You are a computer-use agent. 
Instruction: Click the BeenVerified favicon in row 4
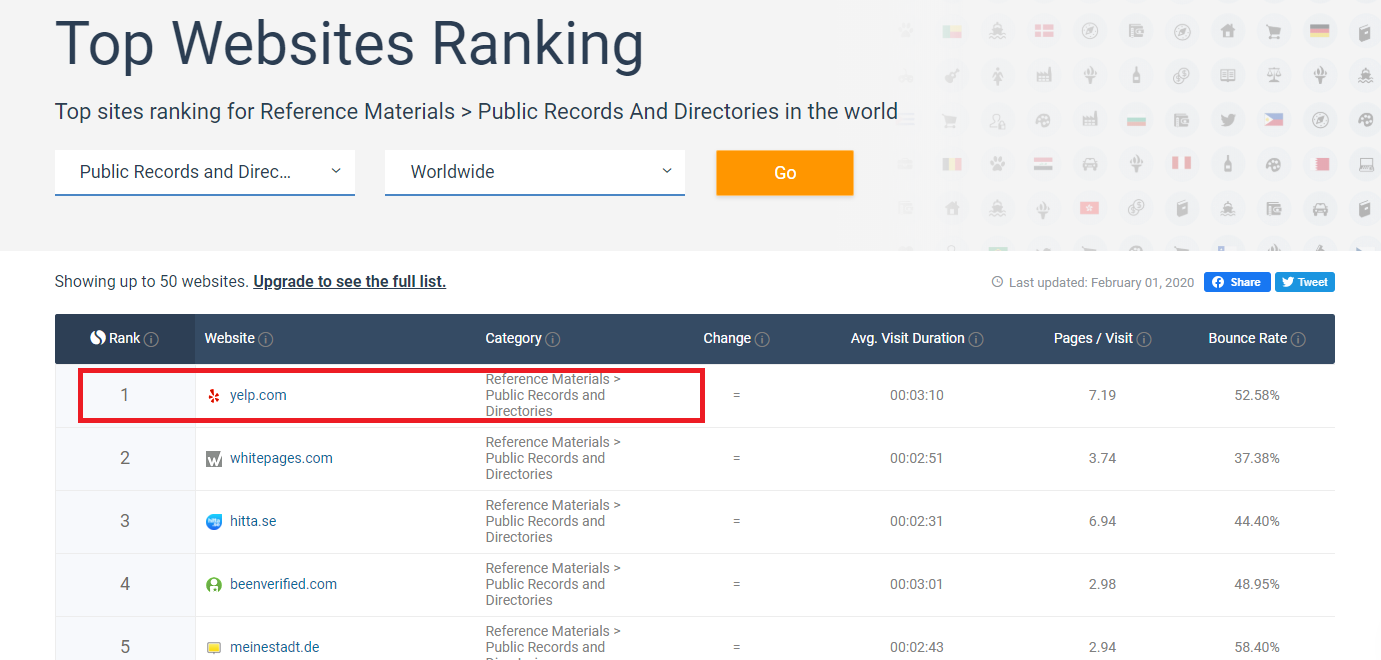tap(213, 584)
